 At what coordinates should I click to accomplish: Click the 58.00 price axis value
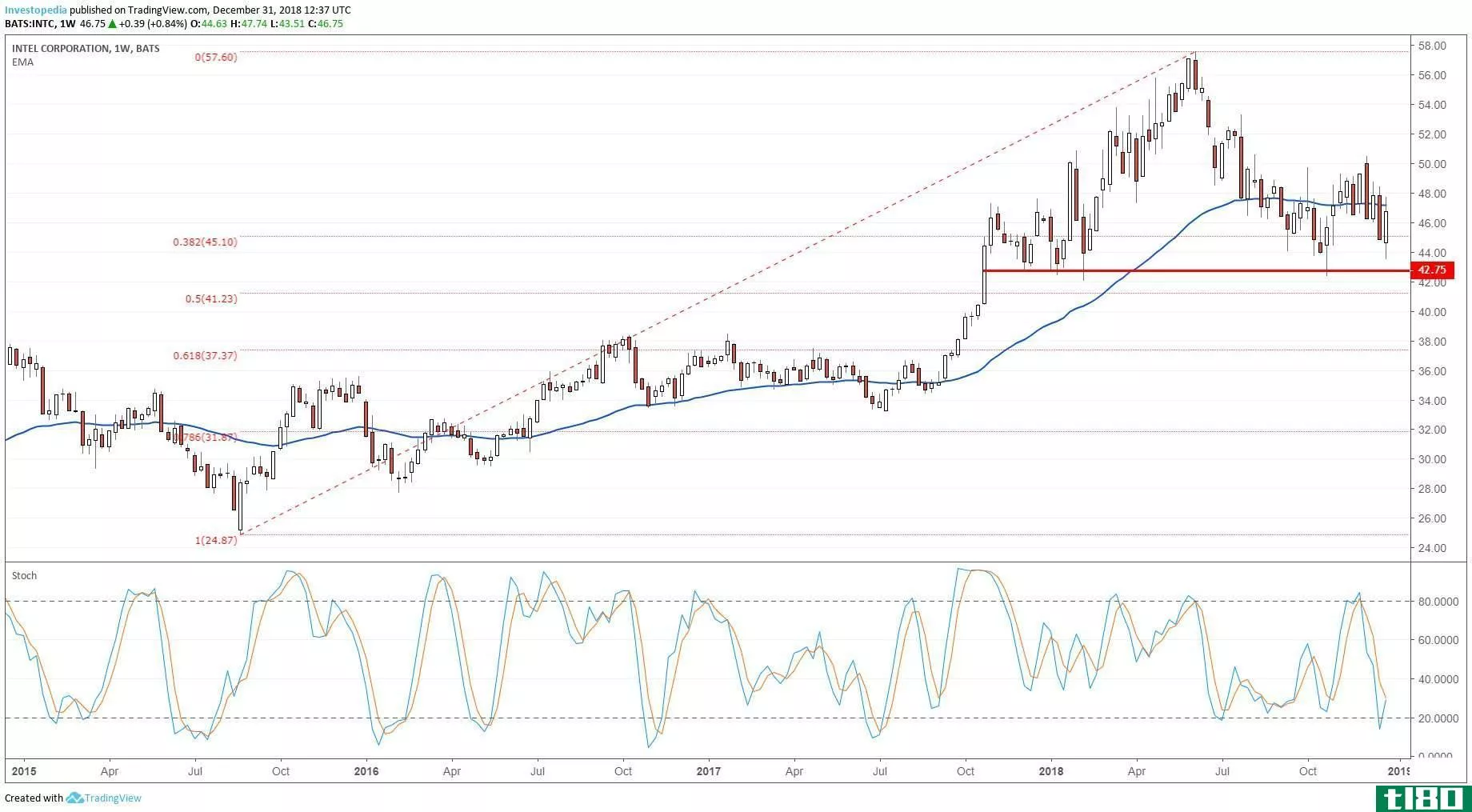tap(1431, 46)
